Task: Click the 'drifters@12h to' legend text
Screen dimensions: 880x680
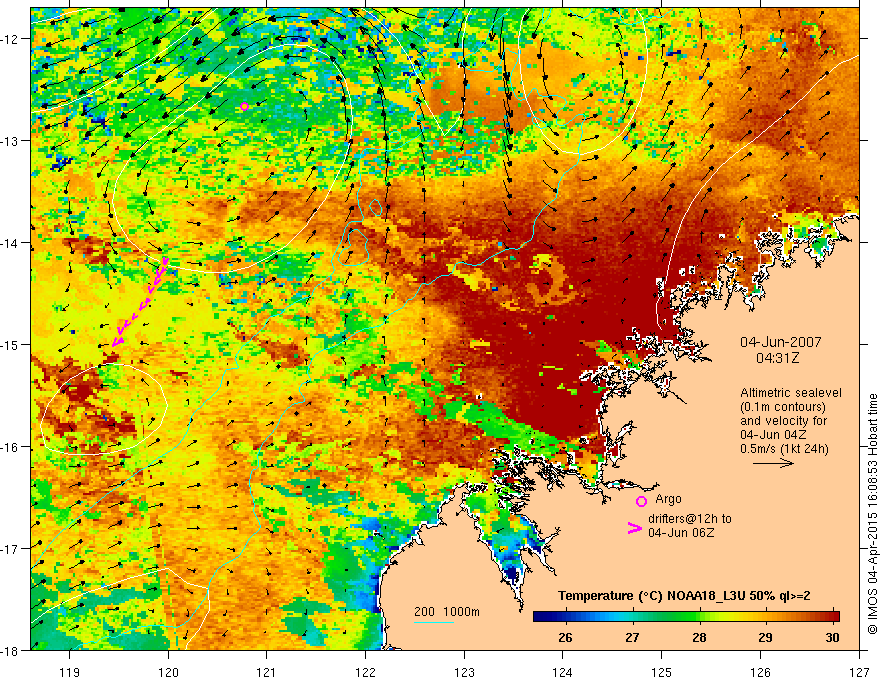Action: (690, 519)
